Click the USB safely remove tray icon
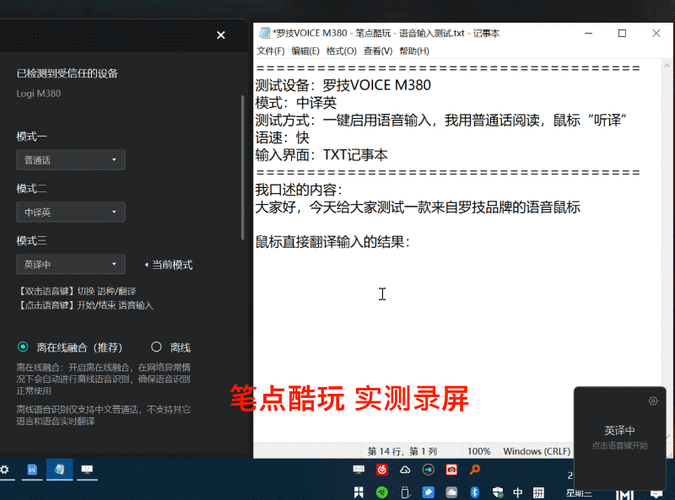The image size is (675, 500). [405, 492]
